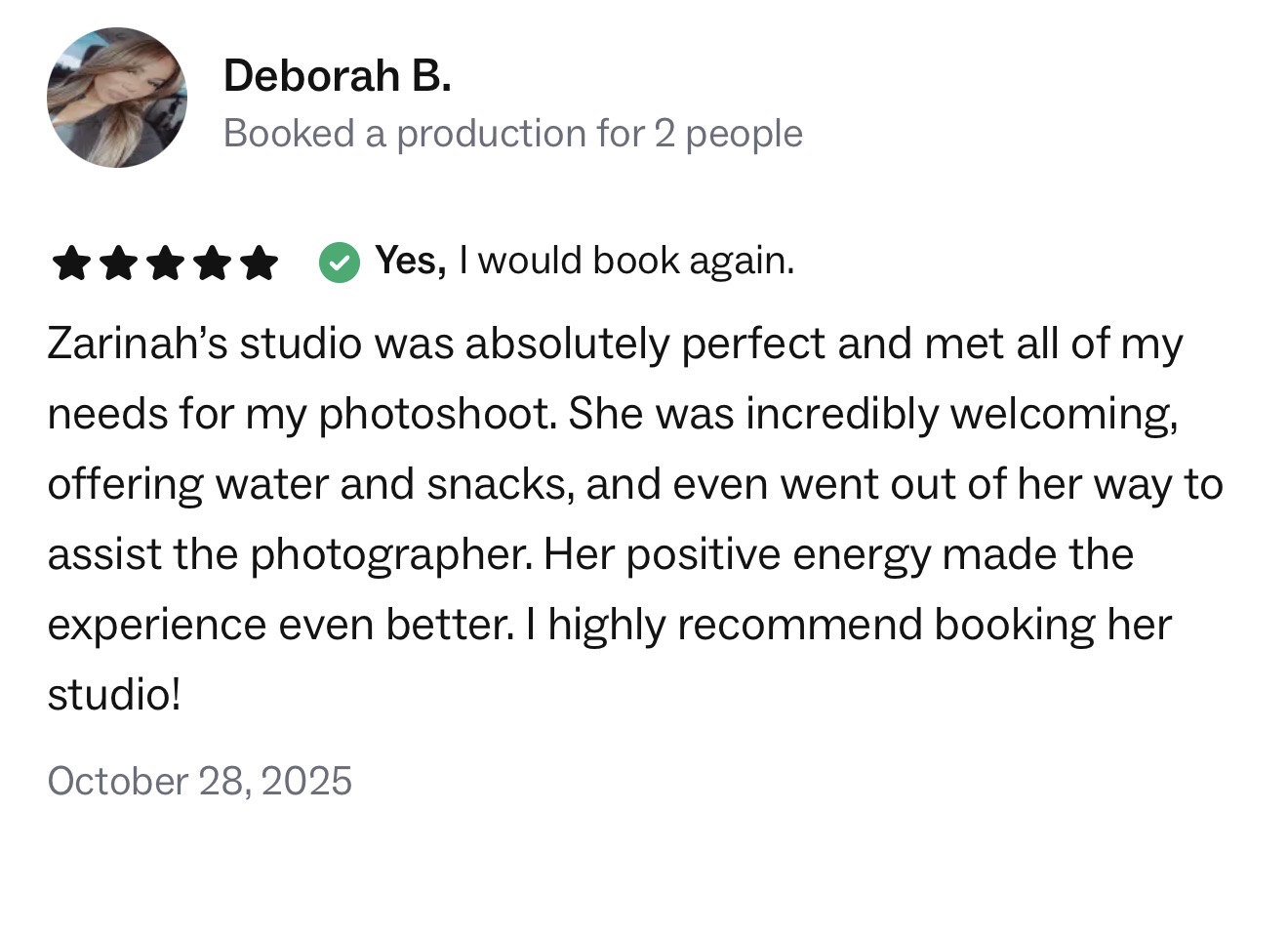
Task: Click the "I would book again." text
Action: tap(626, 261)
